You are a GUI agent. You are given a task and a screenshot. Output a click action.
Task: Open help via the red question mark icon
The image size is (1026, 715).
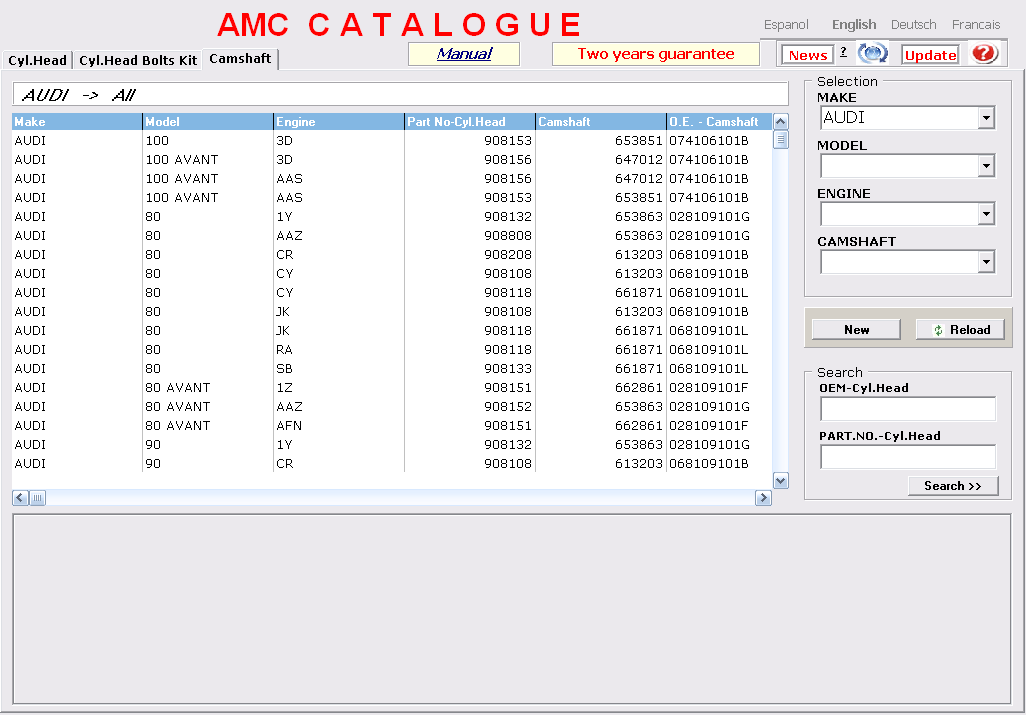tap(983, 53)
